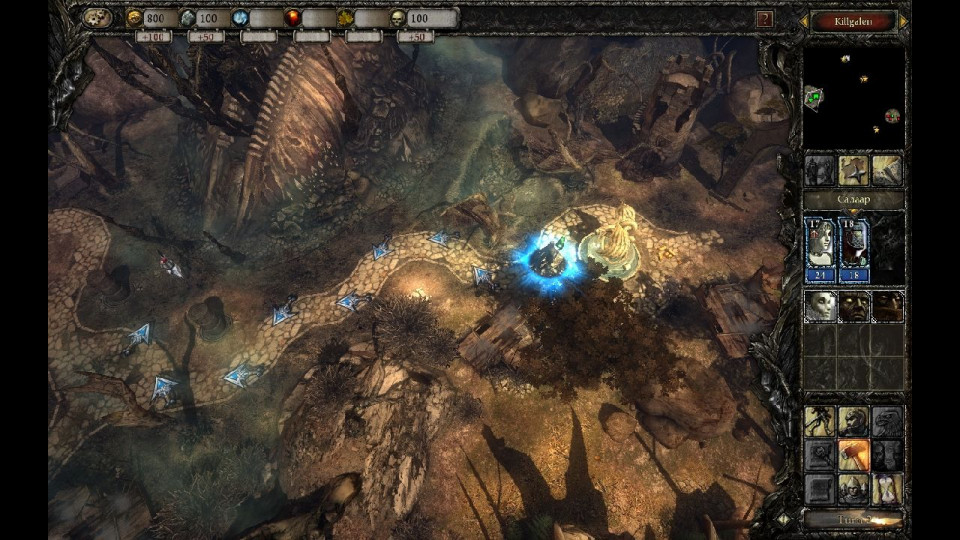This screenshot has width=960, height=540.
Task: Select the hourglass end turn icon
Action: point(887,490)
